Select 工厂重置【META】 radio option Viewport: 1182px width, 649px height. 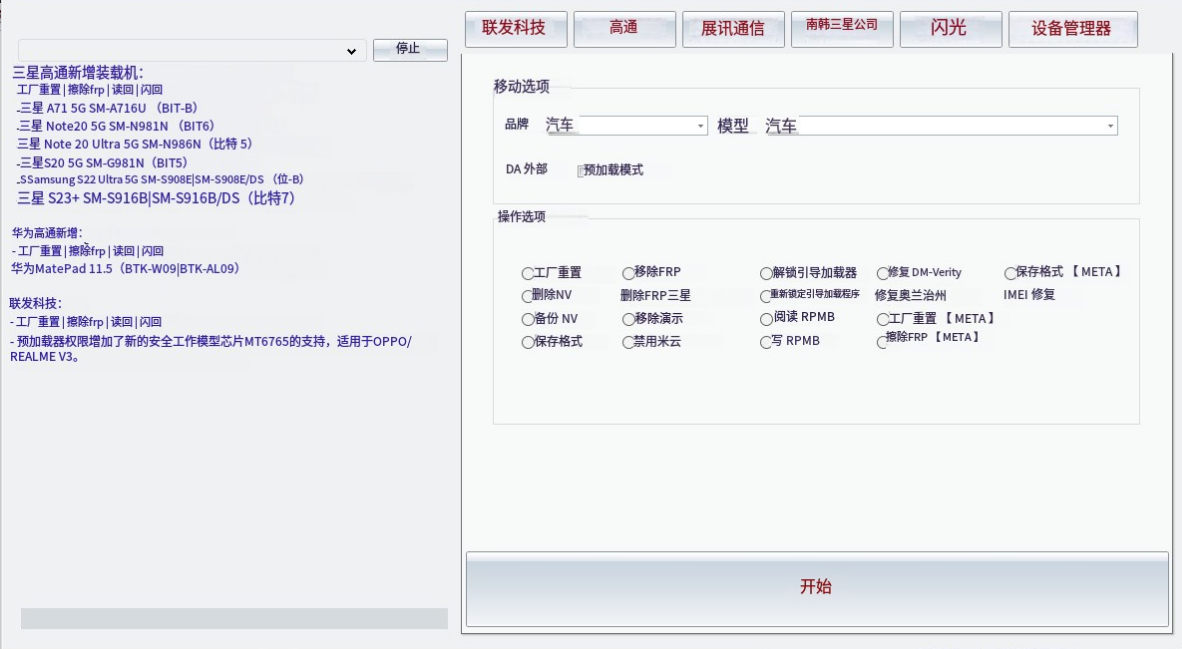883,320
